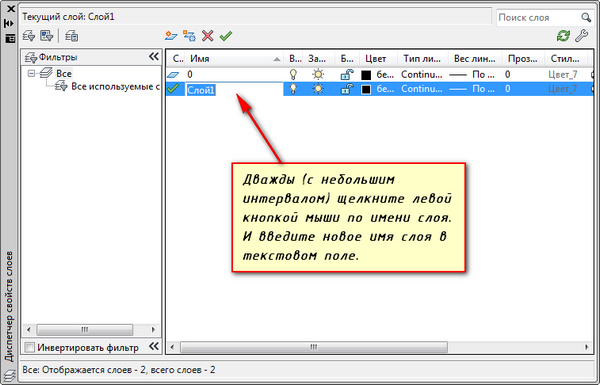Toggle the freeze sun icon for Слой1
The image size is (600, 385).
coord(318,89)
